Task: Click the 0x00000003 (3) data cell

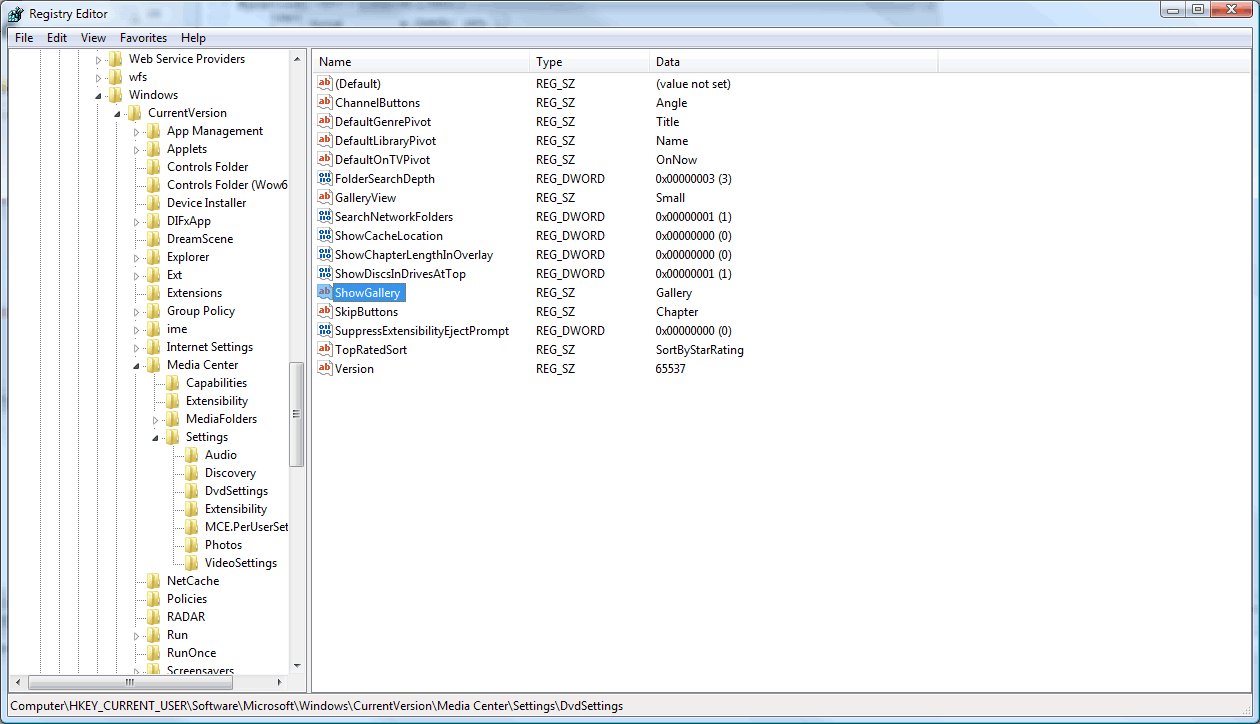Action: click(x=694, y=179)
